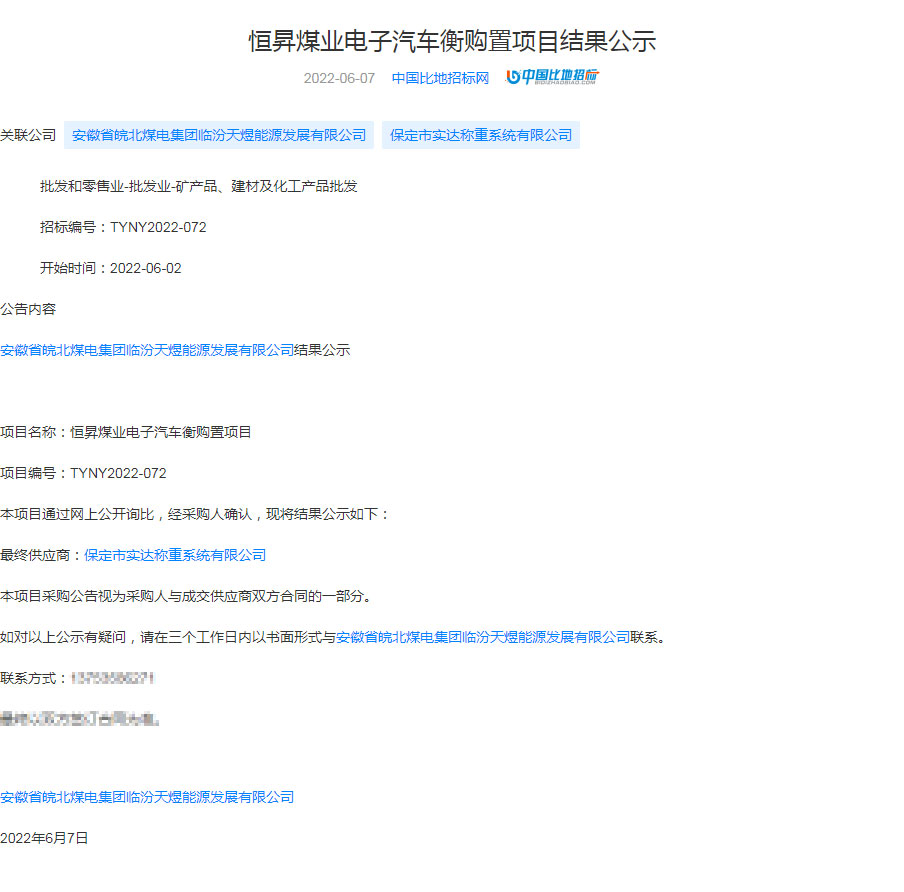This screenshot has height=892, width=904.
Task: Click the 招标编号 TYNY2022-072 line
Action: click(123, 227)
